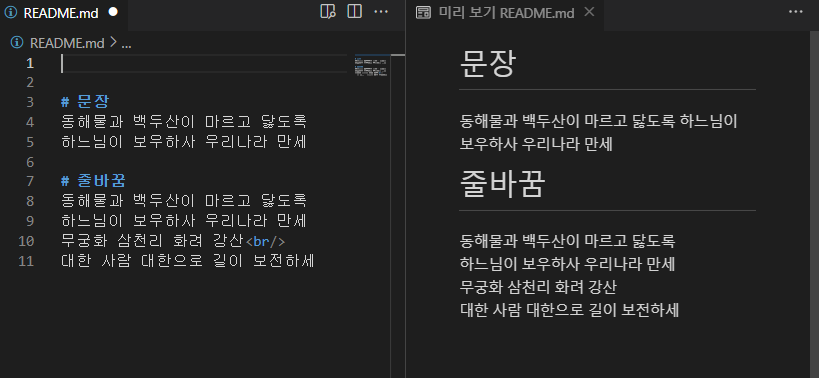
Task: Open More Actions menu in preview pane
Action: click(795, 11)
